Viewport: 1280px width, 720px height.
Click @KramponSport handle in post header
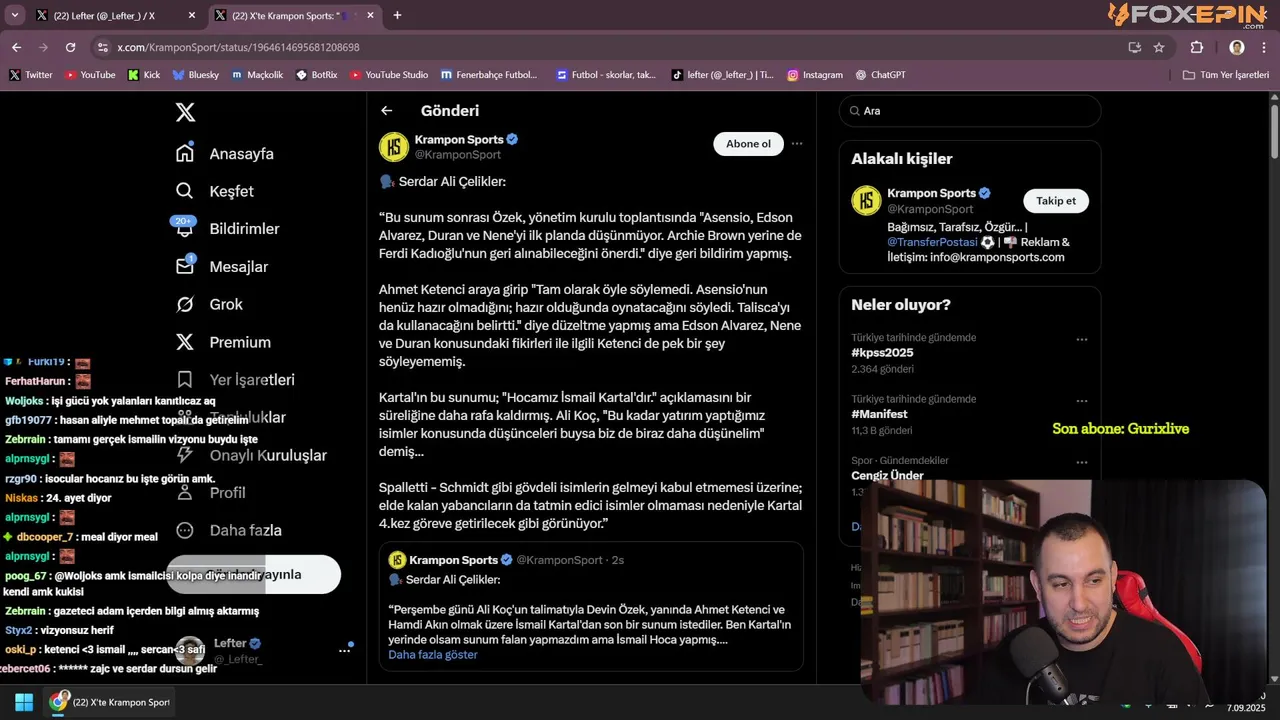458,155
